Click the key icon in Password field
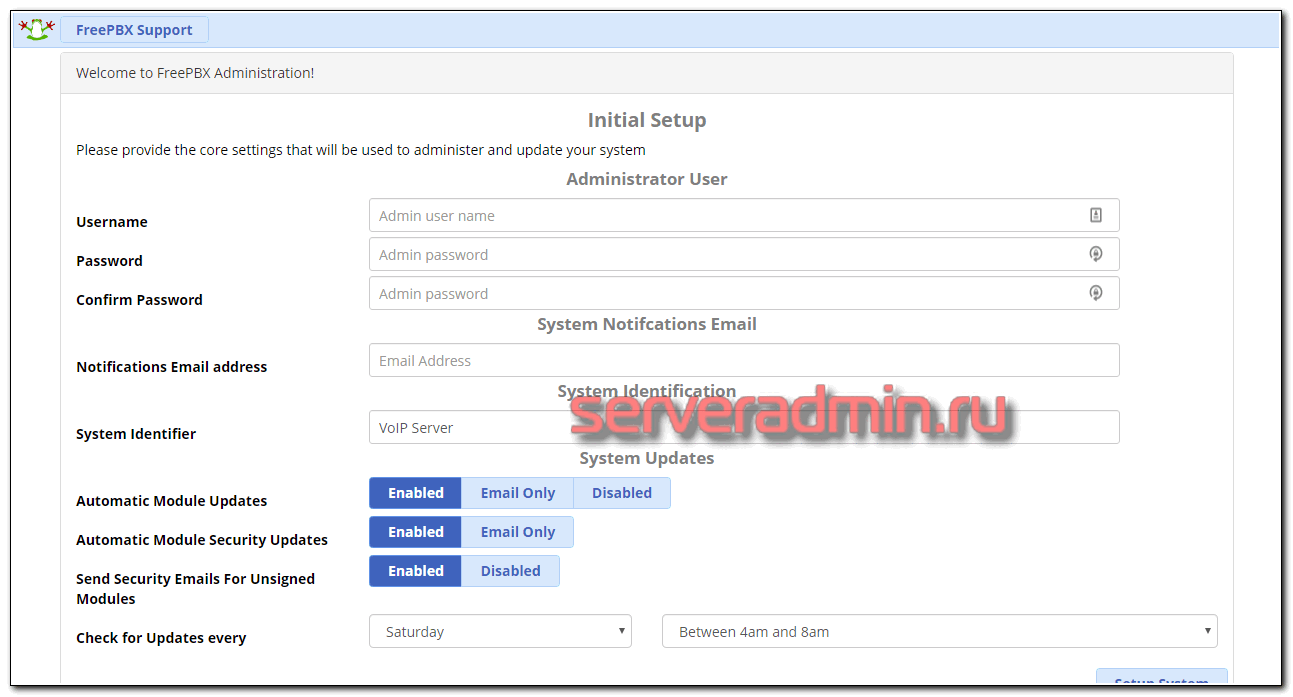 (x=1096, y=254)
